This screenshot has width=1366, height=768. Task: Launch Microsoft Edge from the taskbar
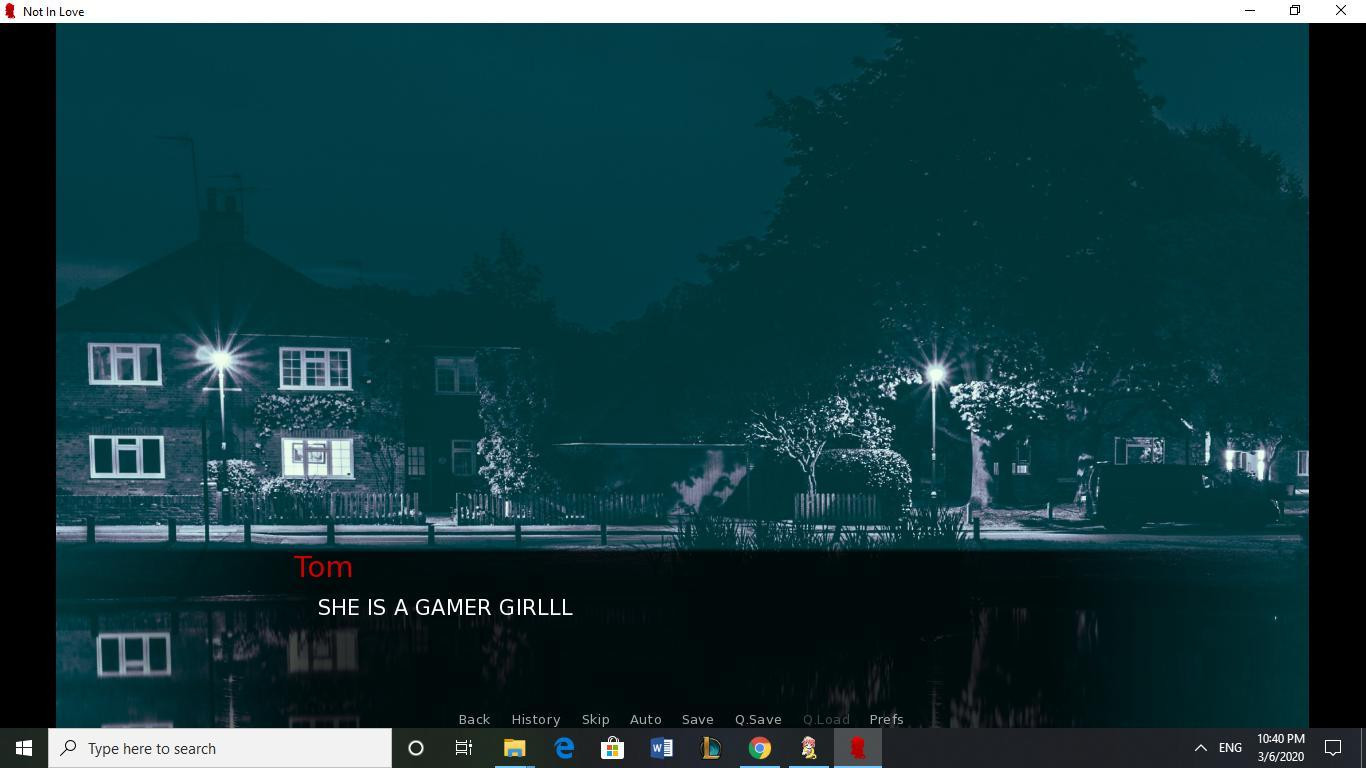[564, 748]
